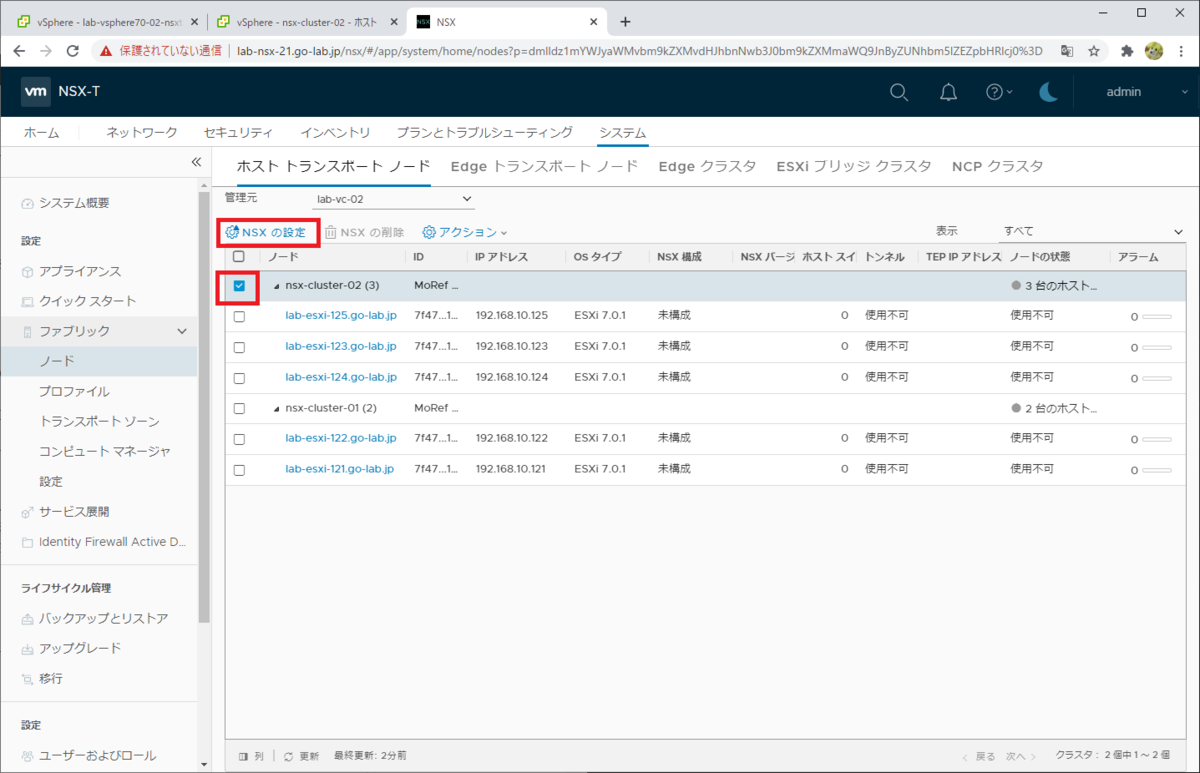
Task: Open browser three-dot menu
Action: point(1180,50)
